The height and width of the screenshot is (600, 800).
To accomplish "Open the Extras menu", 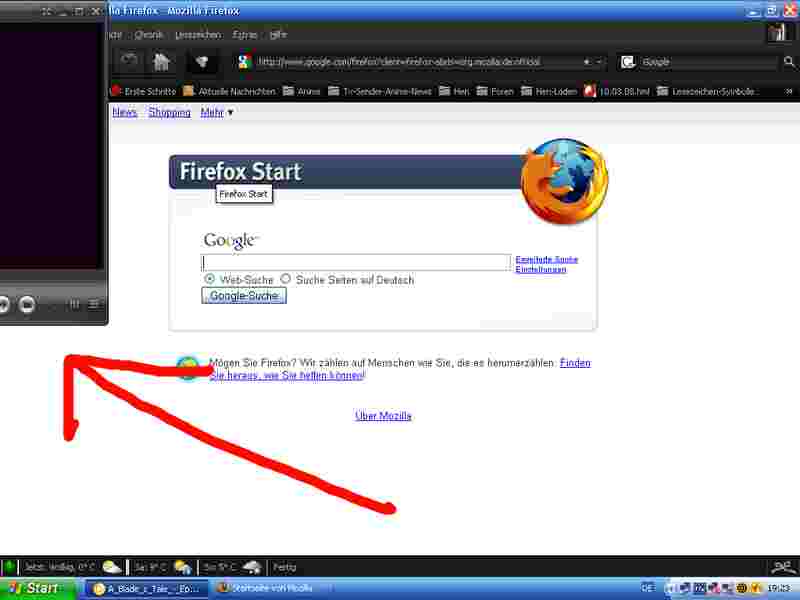I will tap(244, 34).
